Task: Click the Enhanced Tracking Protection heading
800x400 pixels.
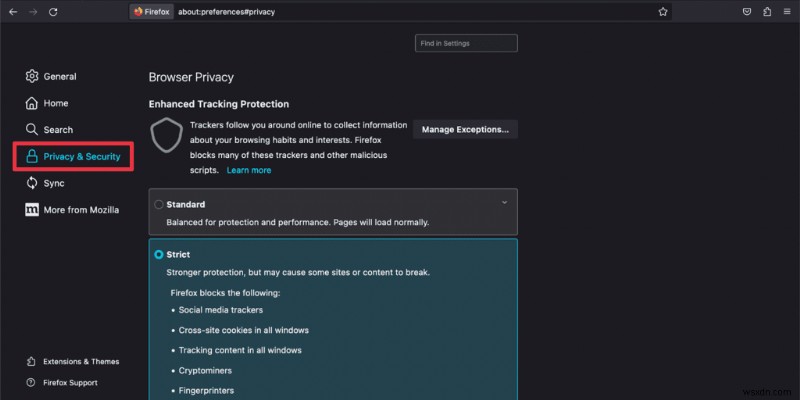Action: pyautogui.click(x=219, y=104)
